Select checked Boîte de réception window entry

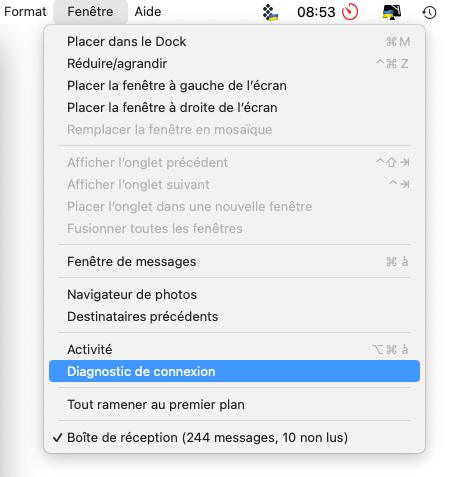(x=234, y=438)
